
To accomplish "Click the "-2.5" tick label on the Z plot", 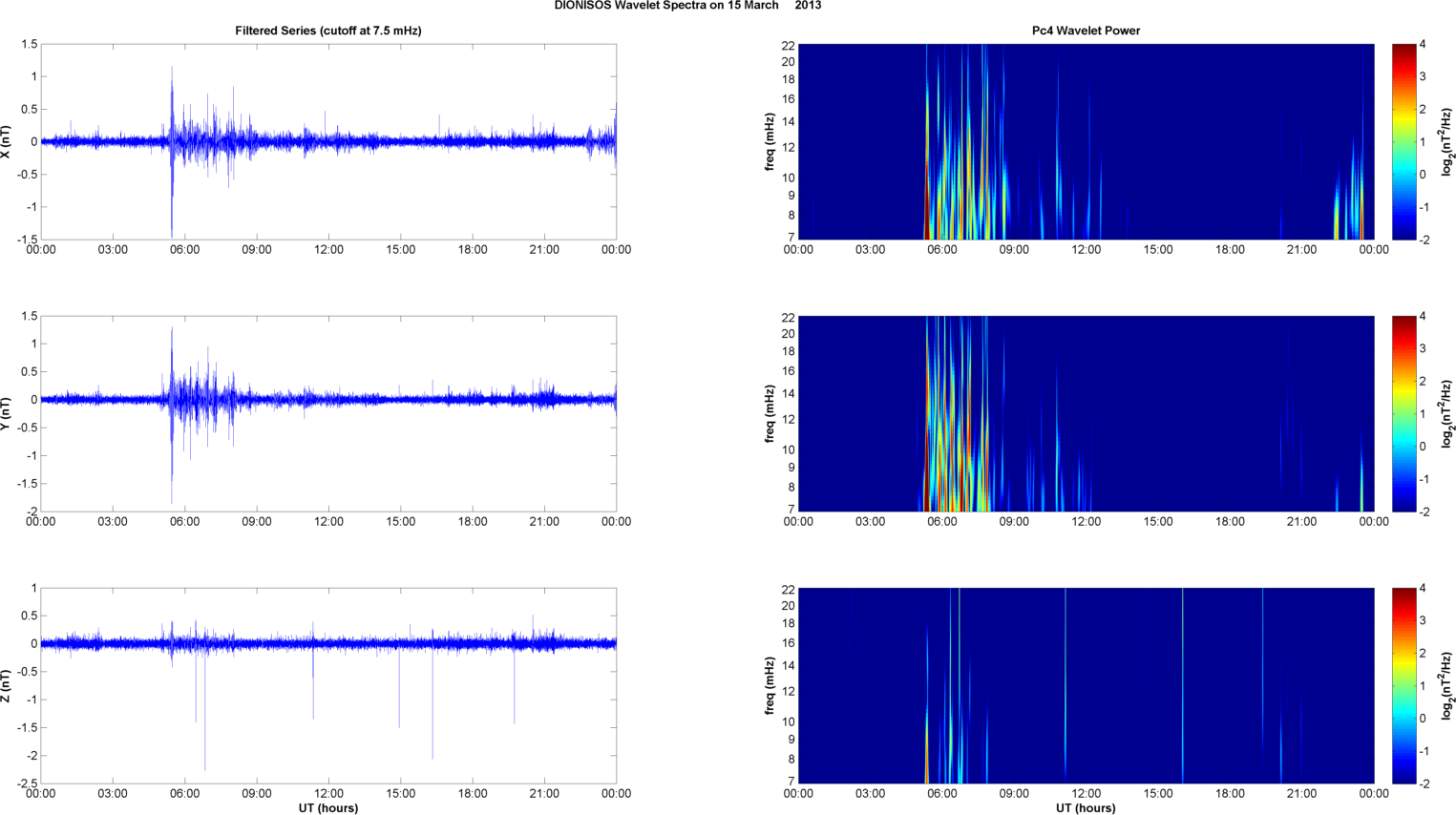I will point(27,784).
